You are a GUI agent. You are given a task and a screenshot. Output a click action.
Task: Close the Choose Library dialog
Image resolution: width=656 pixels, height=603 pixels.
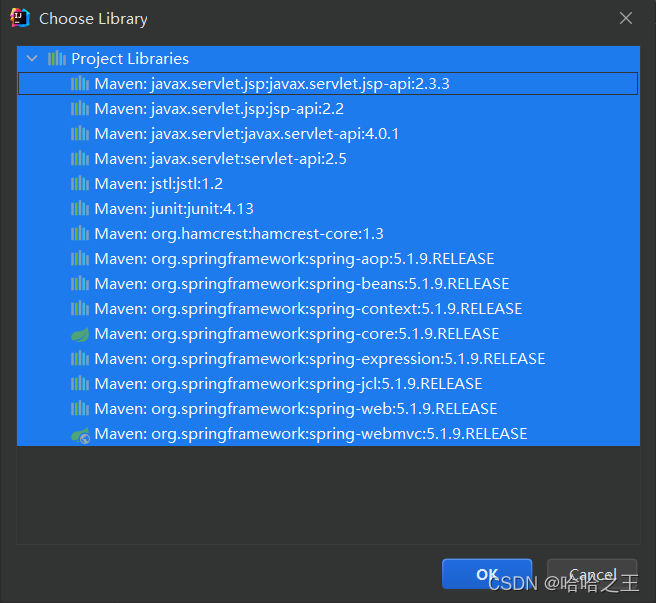(626, 18)
